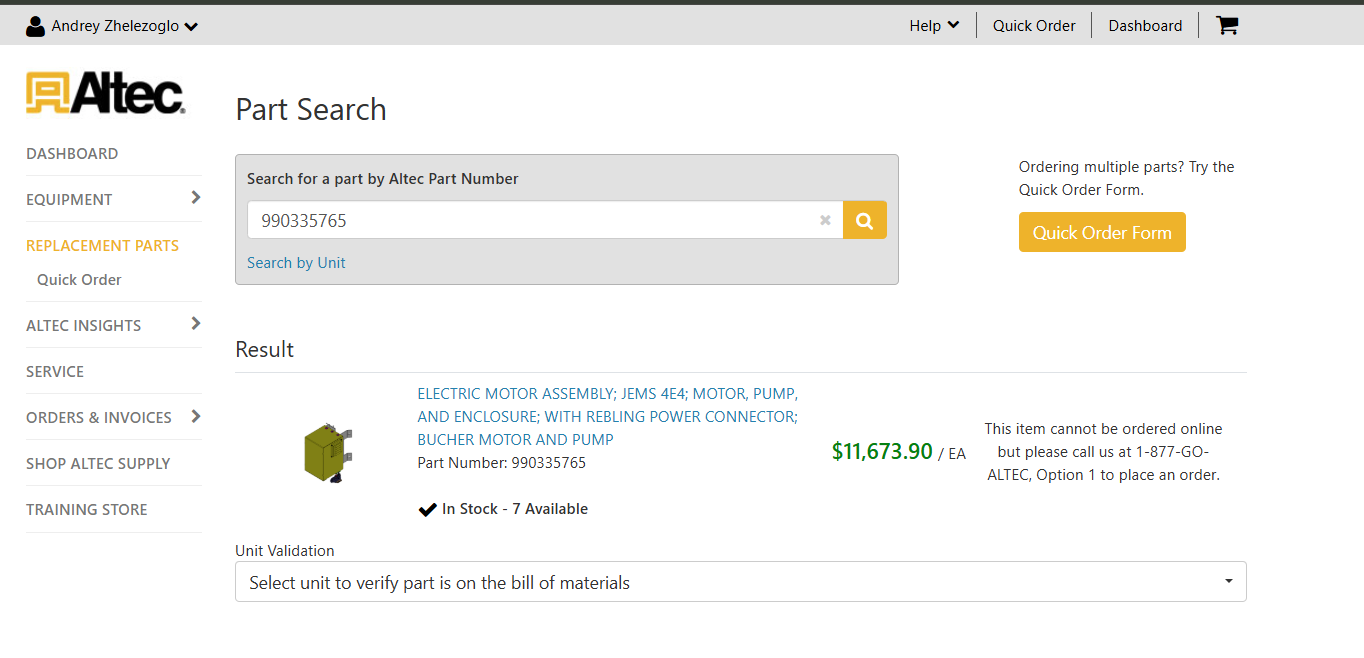Click the user profile icon
The height and width of the screenshot is (658, 1364).
[x=36, y=26]
